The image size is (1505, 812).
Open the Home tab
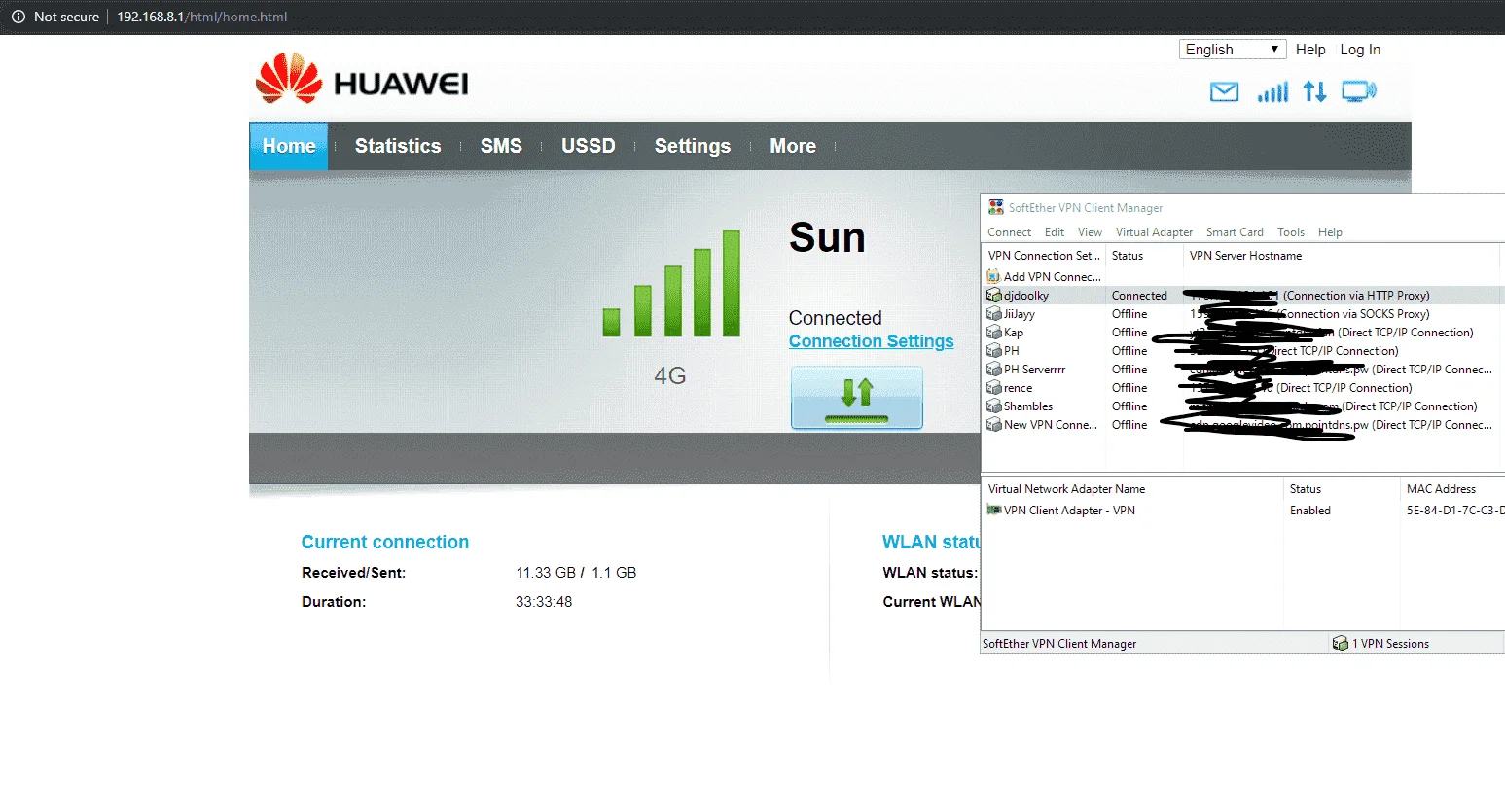(x=289, y=146)
